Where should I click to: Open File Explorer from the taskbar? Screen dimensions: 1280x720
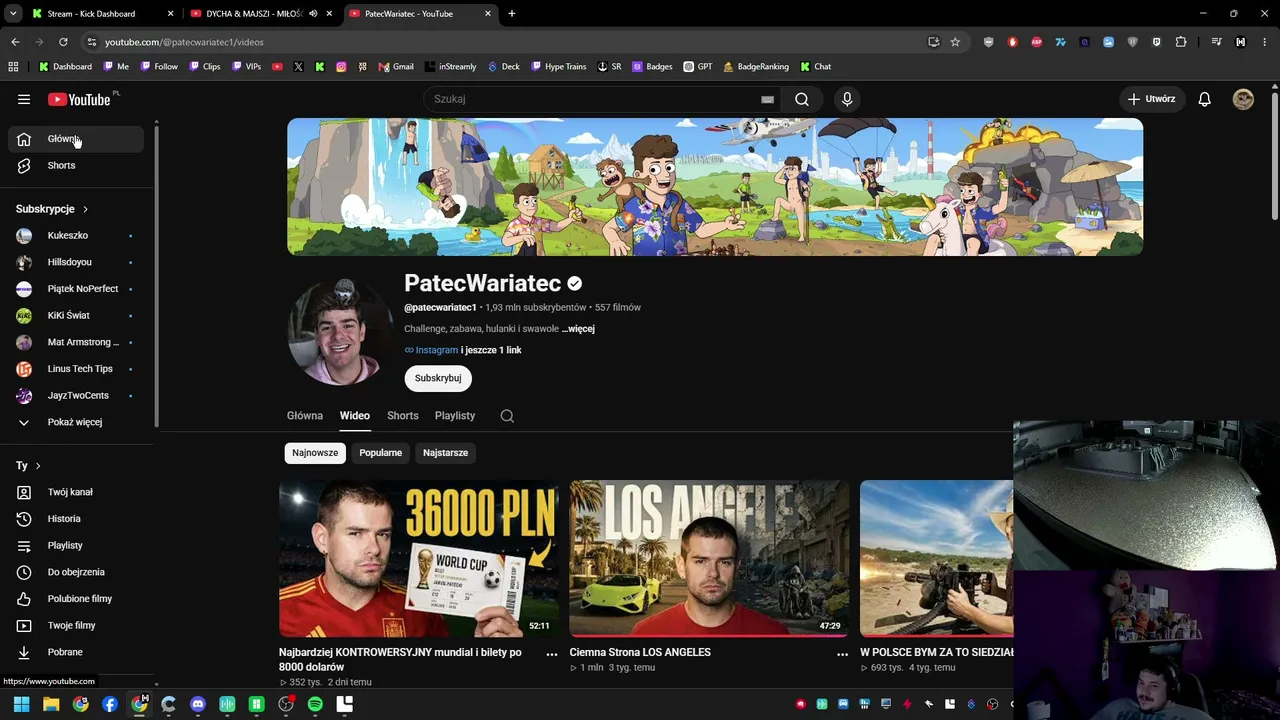51,704
